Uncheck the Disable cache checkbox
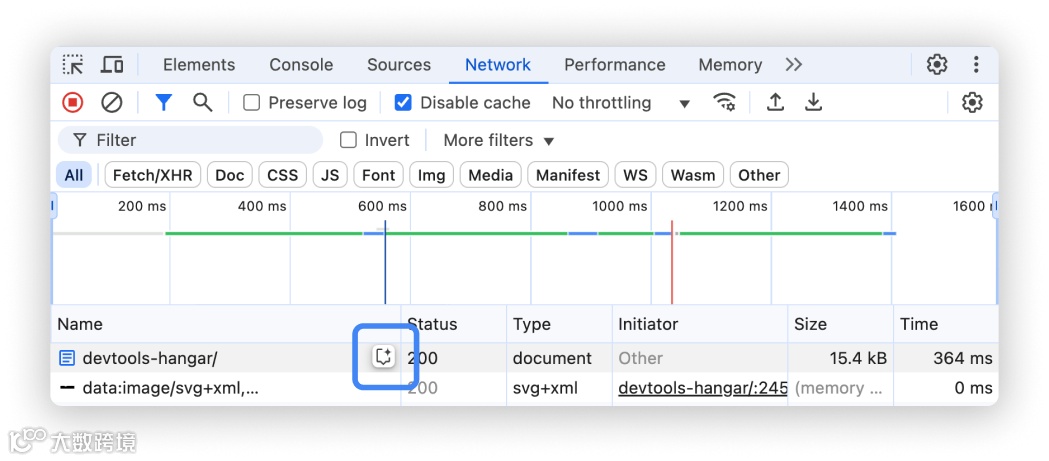This screenshot has width=1049, height=461. click(x=403, y=103)
